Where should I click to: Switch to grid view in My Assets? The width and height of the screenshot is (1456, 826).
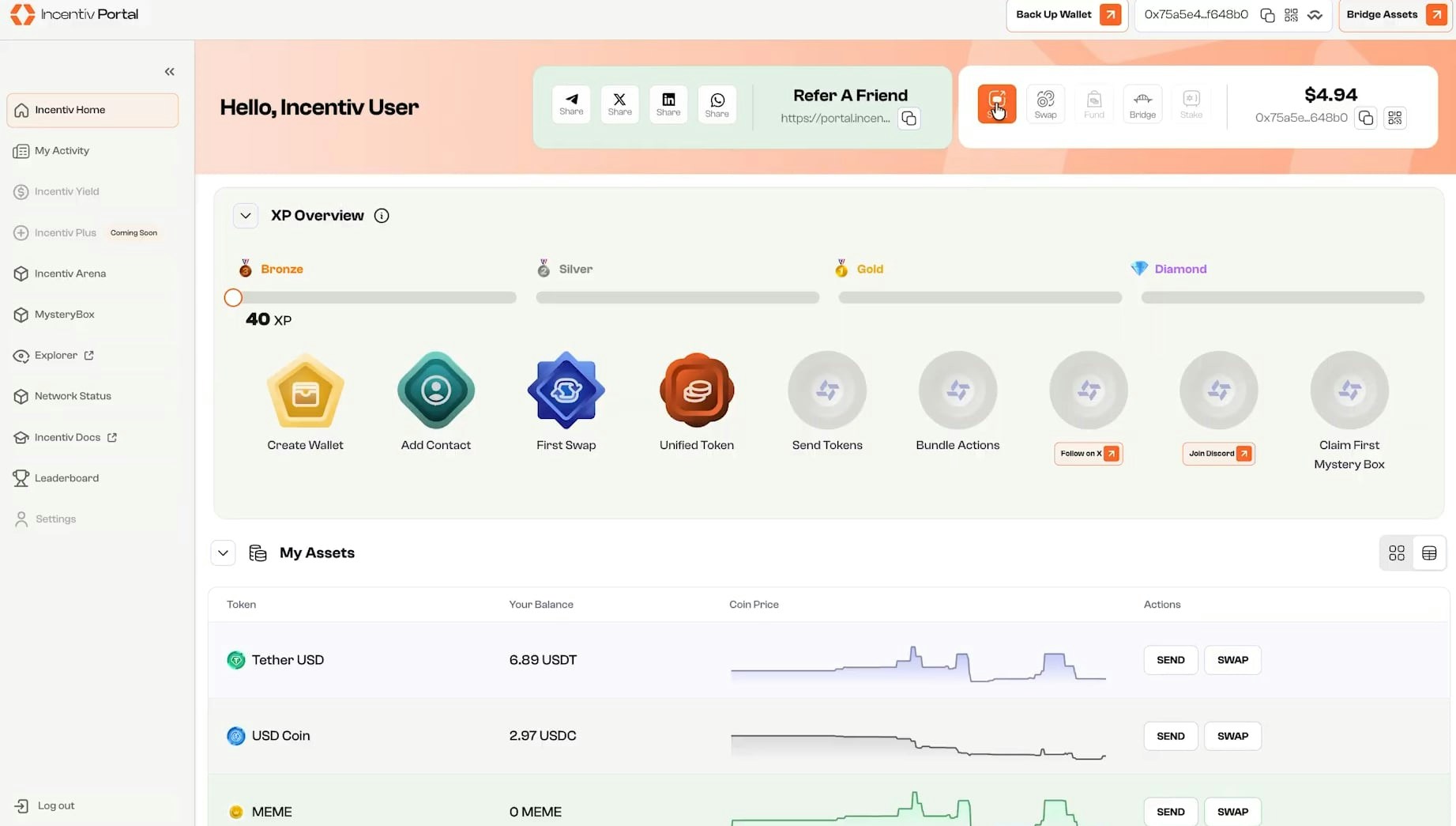point(1396,553)
